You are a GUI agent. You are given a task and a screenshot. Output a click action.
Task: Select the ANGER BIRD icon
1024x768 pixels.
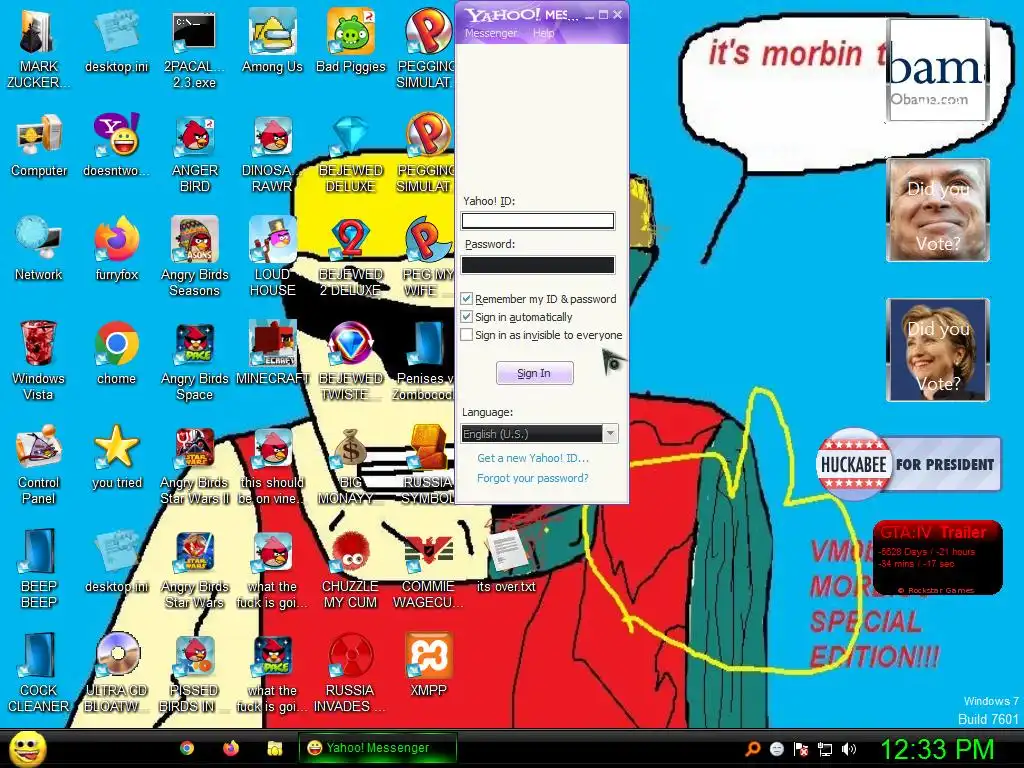point(195,153)
